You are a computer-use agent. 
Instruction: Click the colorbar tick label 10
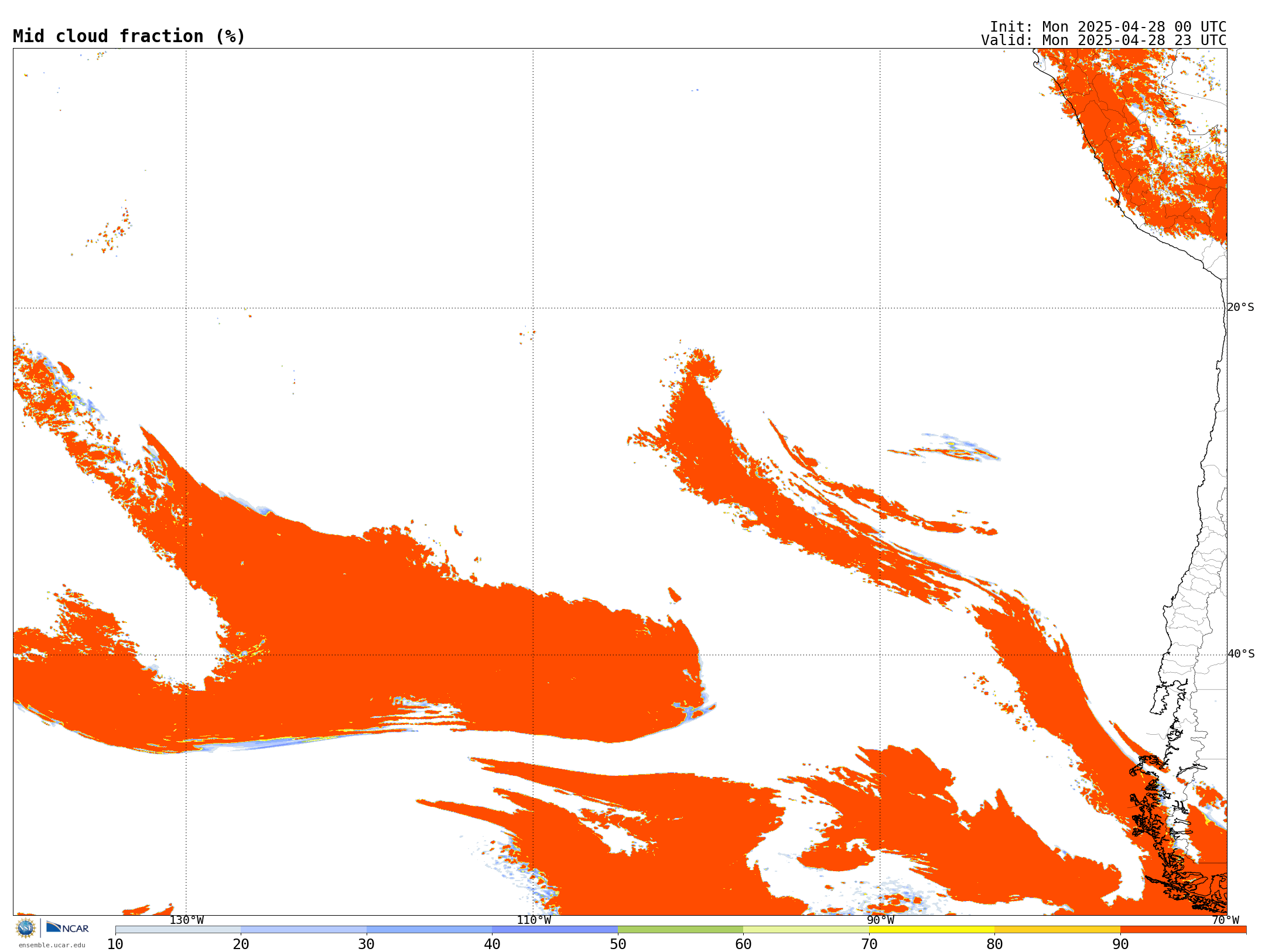[x=115, y=944]
